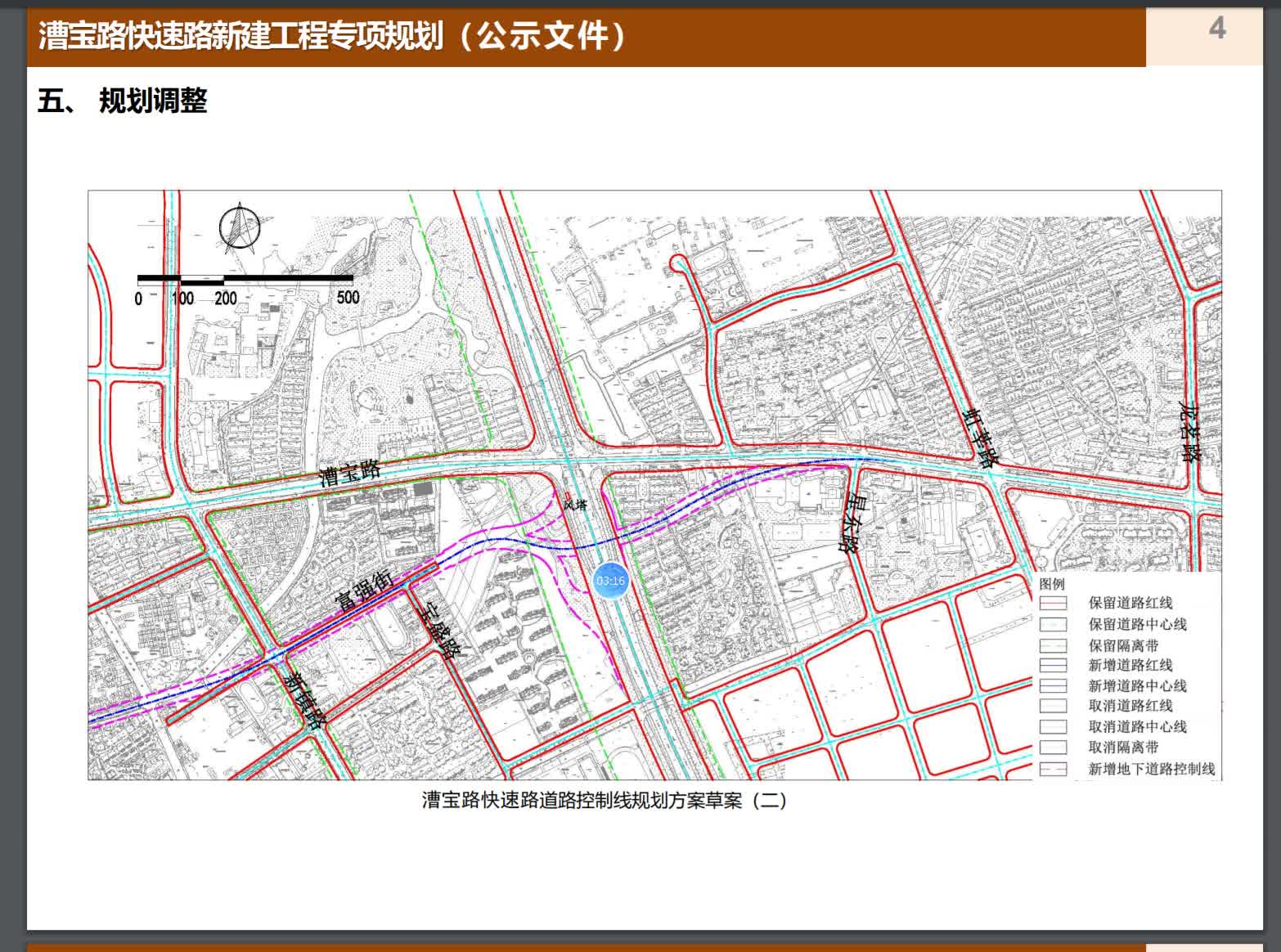Click the legend swatch beside 保留道路中心线
Screen dimensions: 1281x952
[1053, 624]
